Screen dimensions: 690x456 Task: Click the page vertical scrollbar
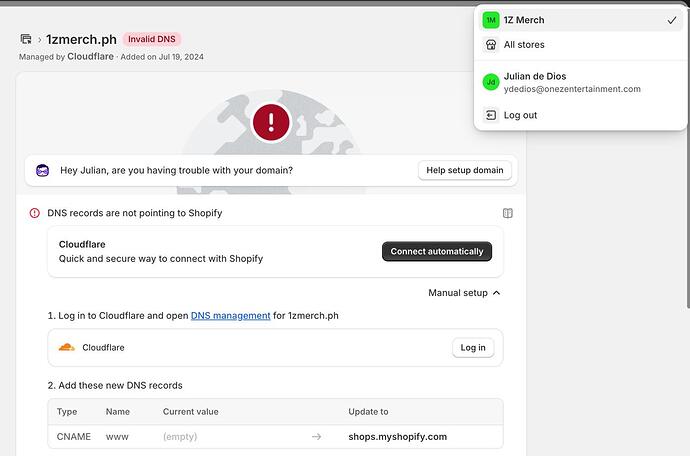pos(688,158)
